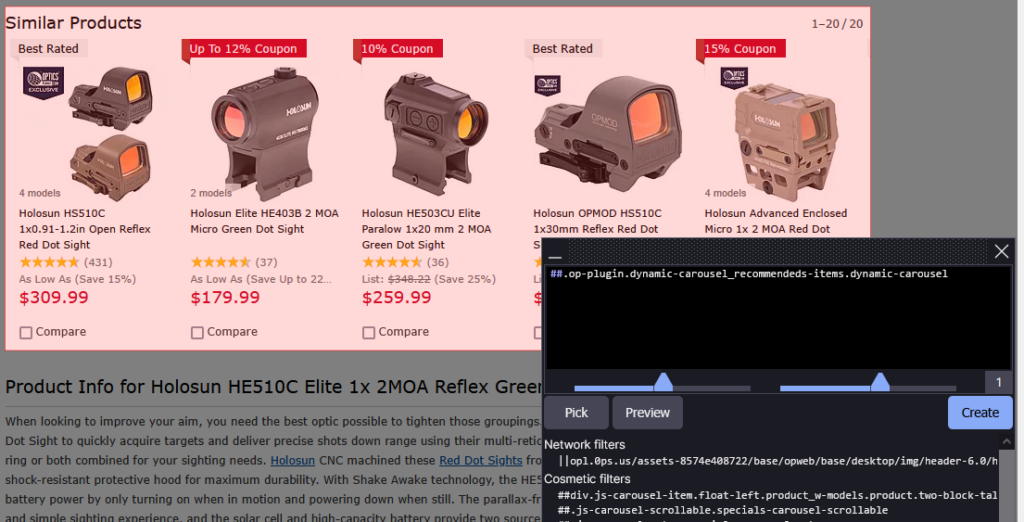Screen dimensions: 1024x522
Task: Click the right specificity slider handle
Action: tap(880, 382)
